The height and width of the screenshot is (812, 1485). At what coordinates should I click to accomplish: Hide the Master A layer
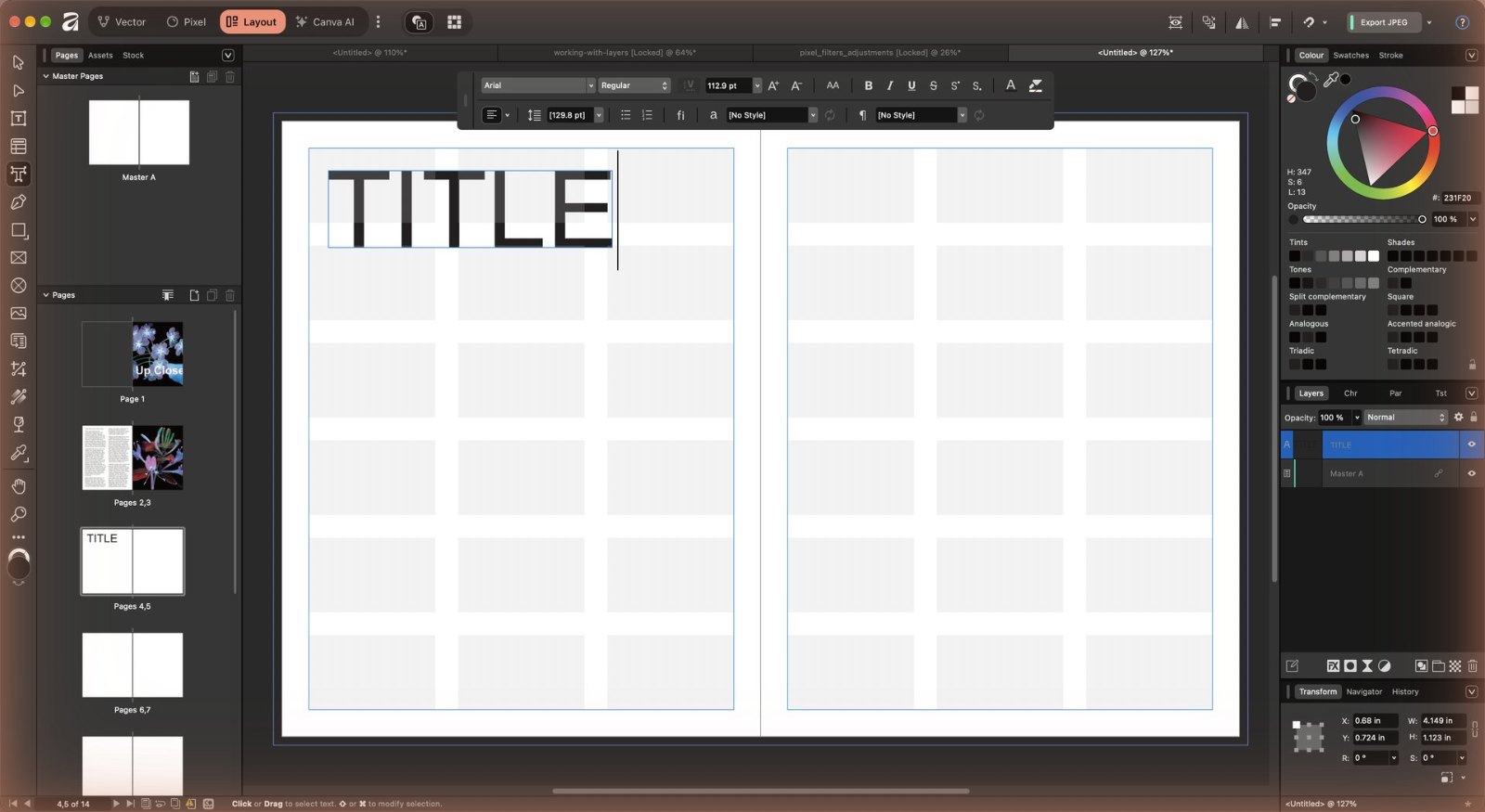coord(1471,473)
